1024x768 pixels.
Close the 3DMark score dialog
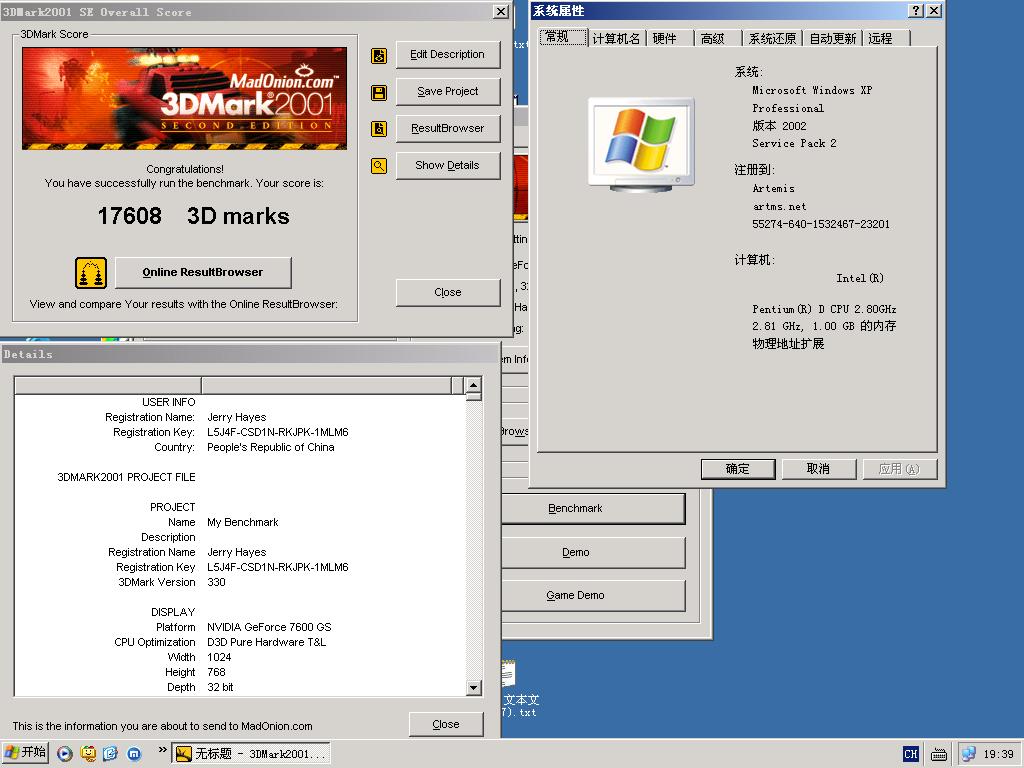tap(448, 293)
